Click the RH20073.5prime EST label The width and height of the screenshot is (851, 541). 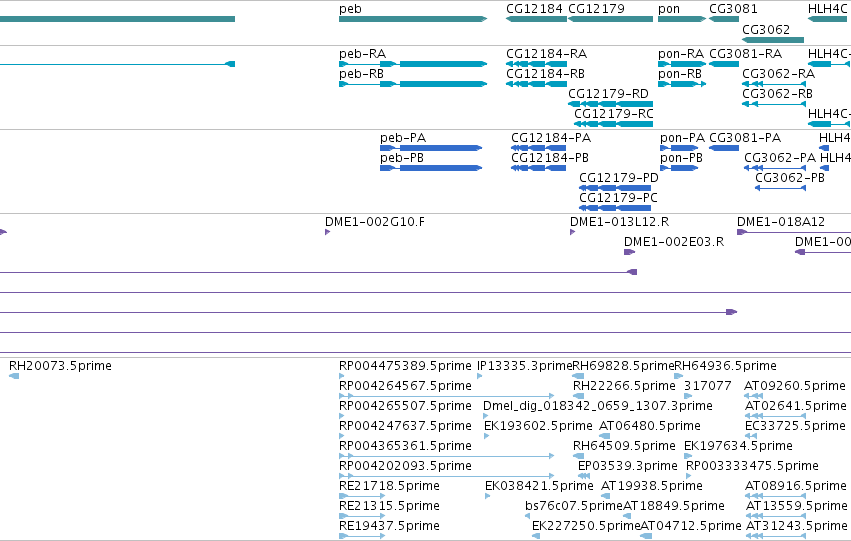[60, 366]
